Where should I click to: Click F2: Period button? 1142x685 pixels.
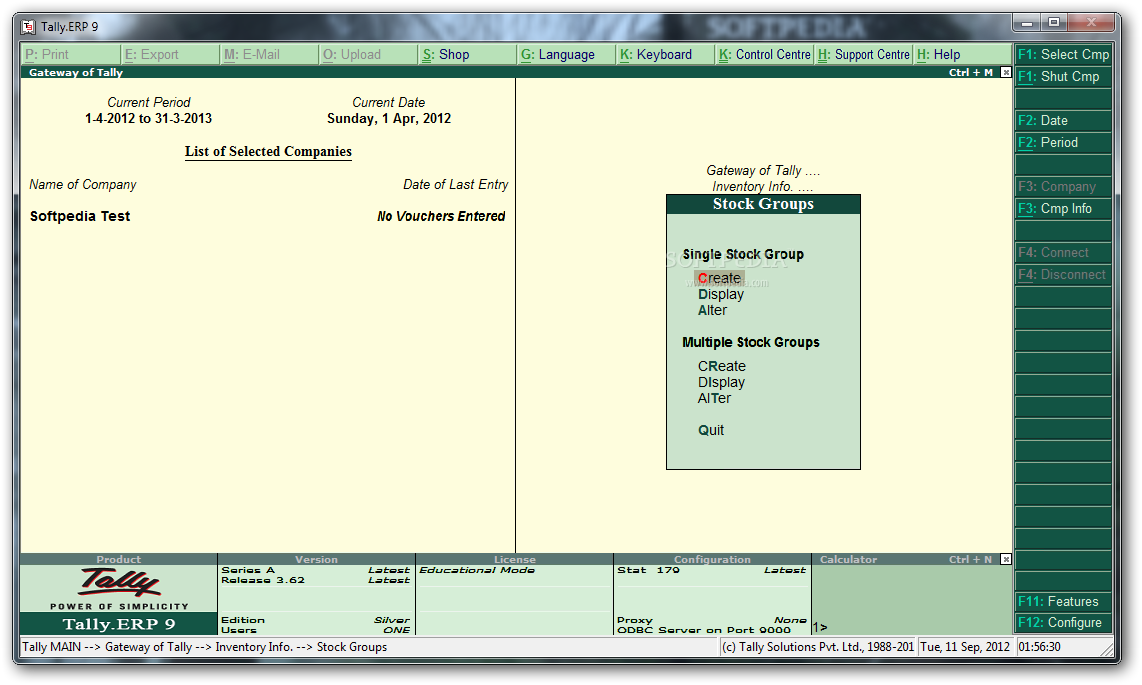point(1063,143)
